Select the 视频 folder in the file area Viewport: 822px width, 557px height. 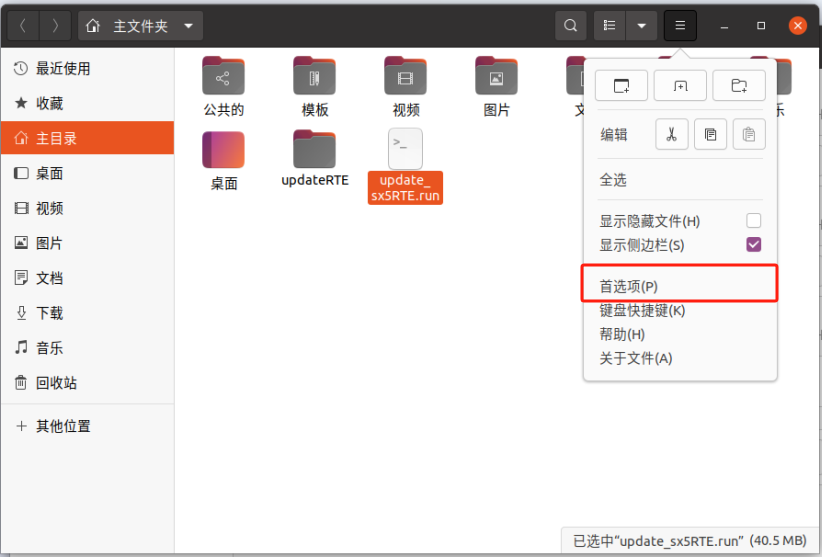(x=405, y=76)
